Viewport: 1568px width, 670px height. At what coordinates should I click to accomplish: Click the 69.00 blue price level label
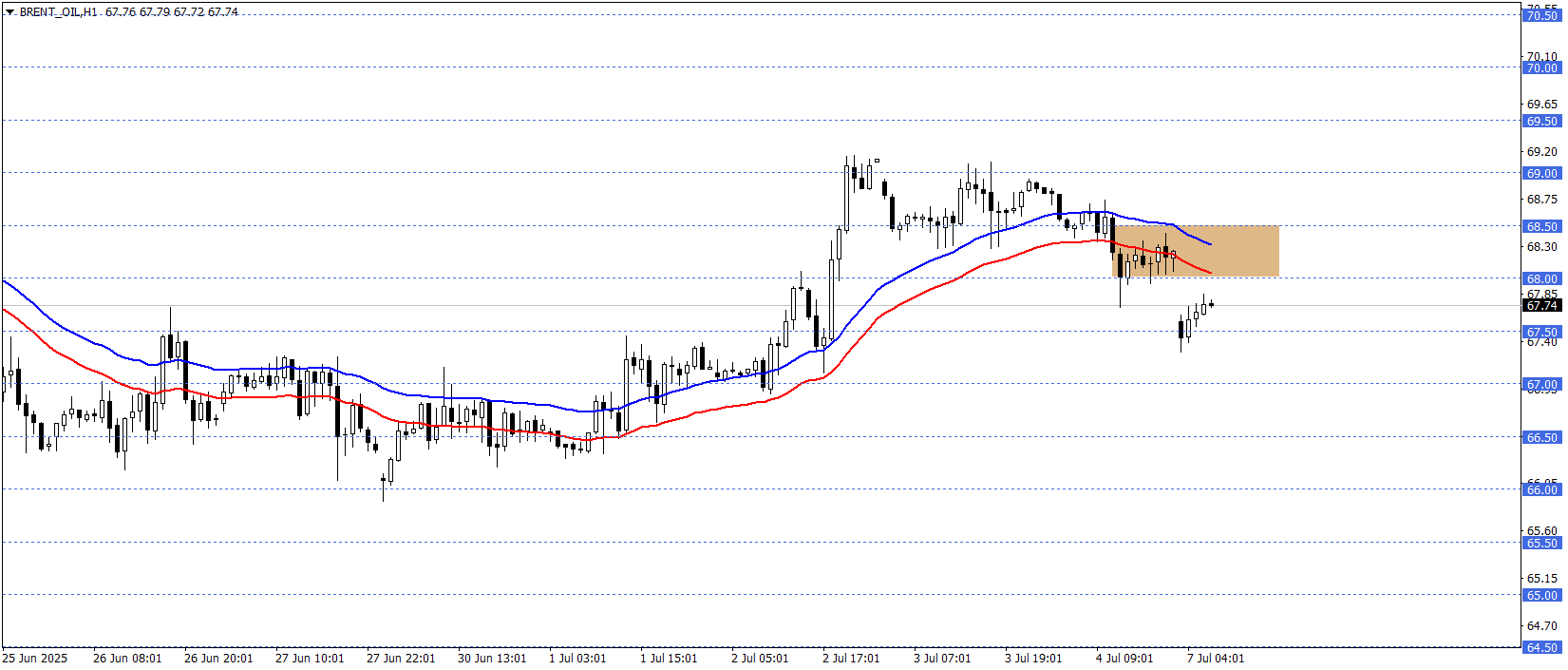tap(1541, 173)
